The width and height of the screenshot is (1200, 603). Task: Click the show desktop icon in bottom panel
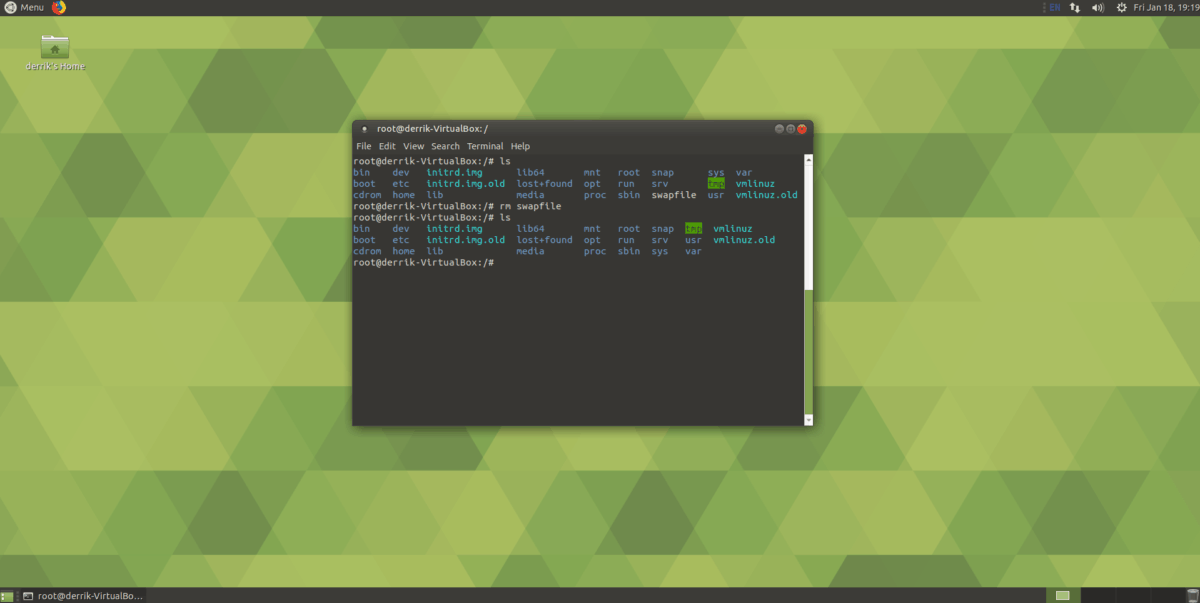tap(7, 596)
